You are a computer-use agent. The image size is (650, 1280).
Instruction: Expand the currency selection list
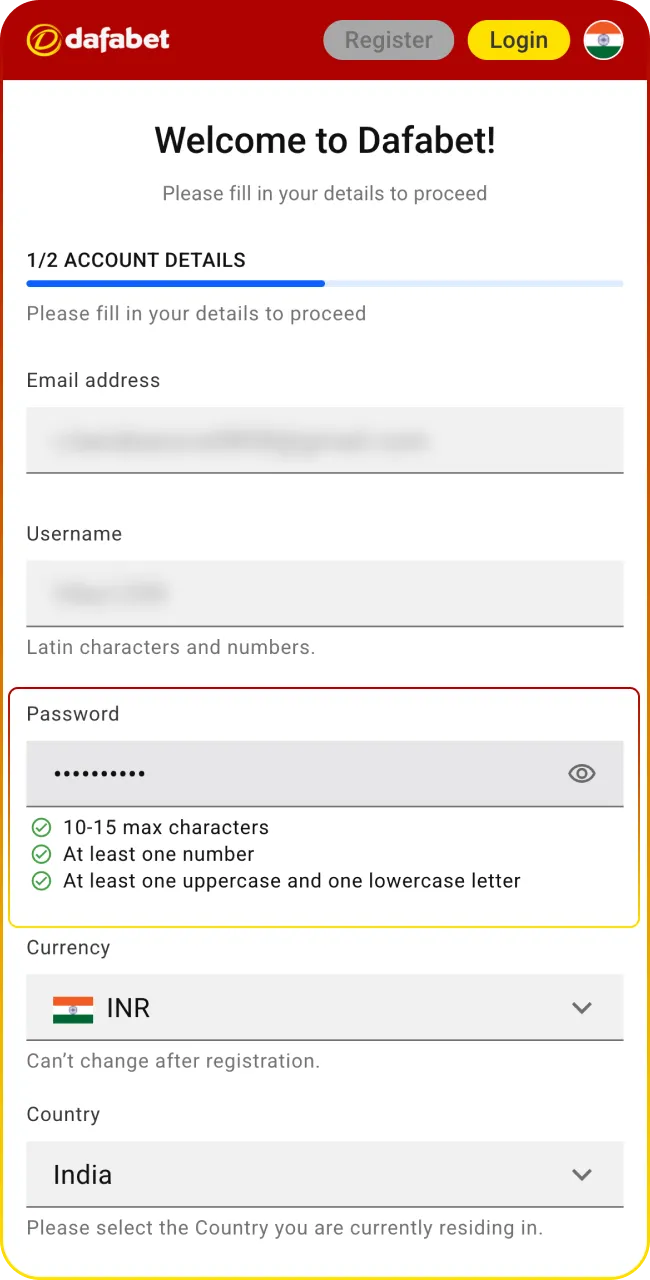(325, 1008)
